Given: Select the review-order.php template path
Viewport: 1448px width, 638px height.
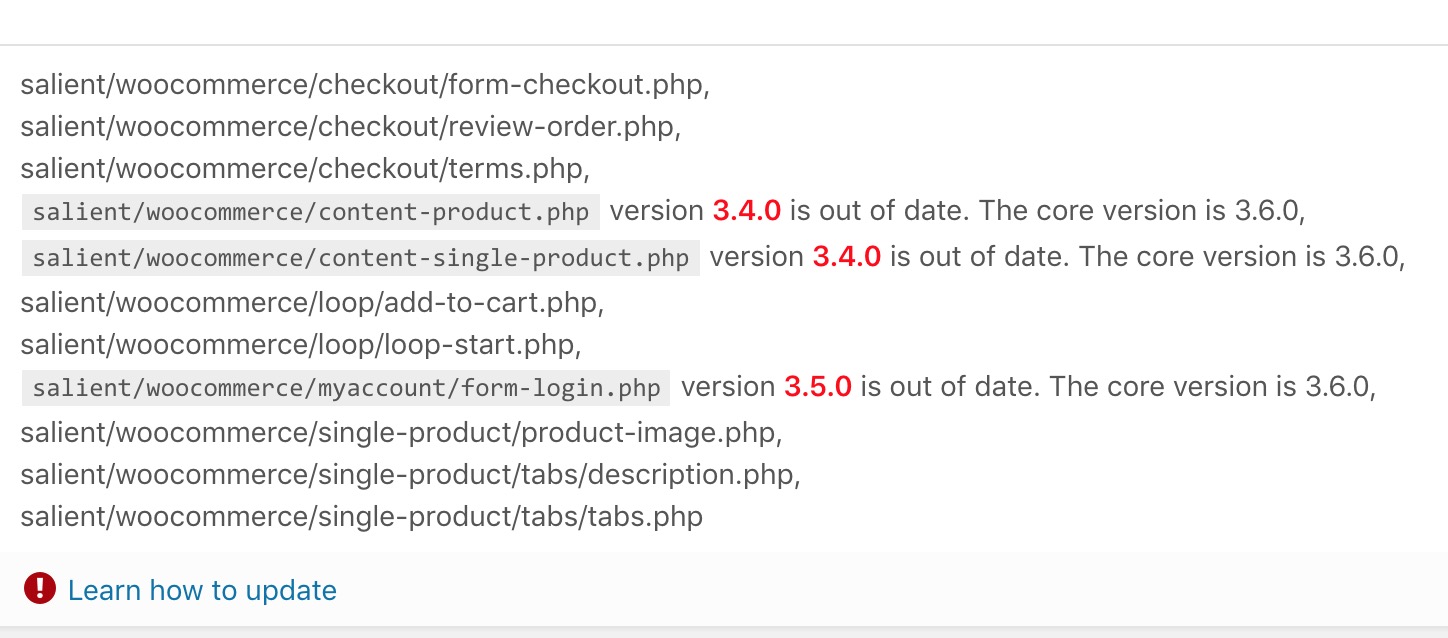Looking at the screenshot, I should pos(350,127).
